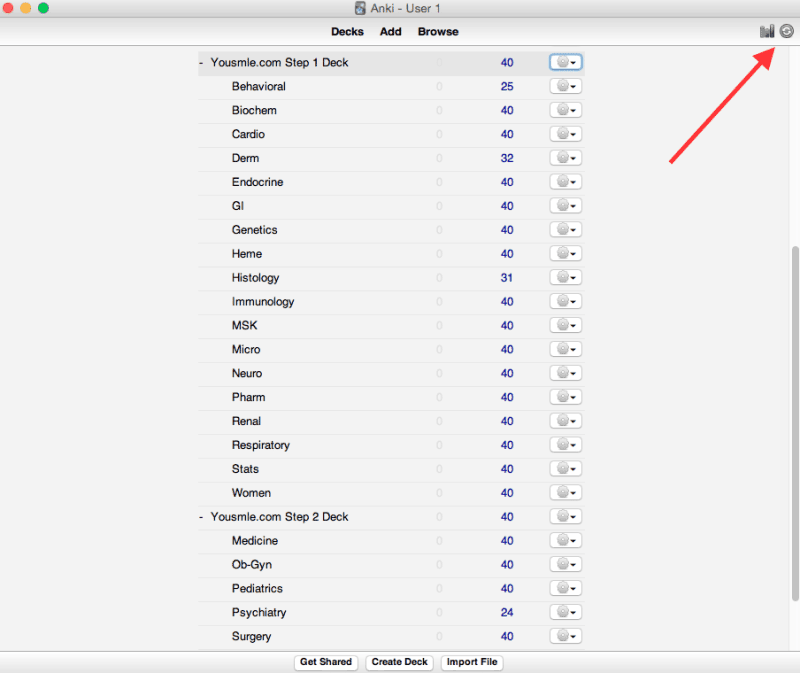Collapse the Yousmle.com Step 2 Deck
Image resolution: width=800 pixels, height=673 pixels.
pyautogui.click(x=201, y=517)
